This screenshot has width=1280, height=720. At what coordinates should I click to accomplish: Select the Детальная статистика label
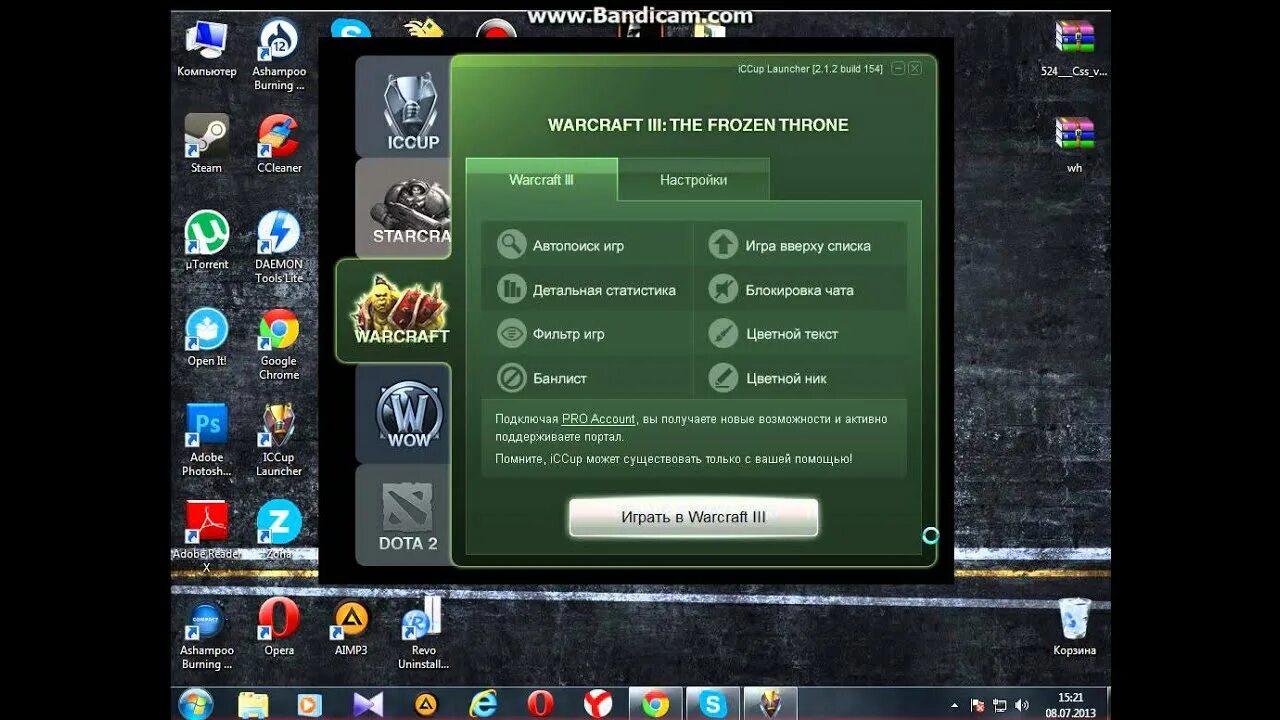click(604, 290)
